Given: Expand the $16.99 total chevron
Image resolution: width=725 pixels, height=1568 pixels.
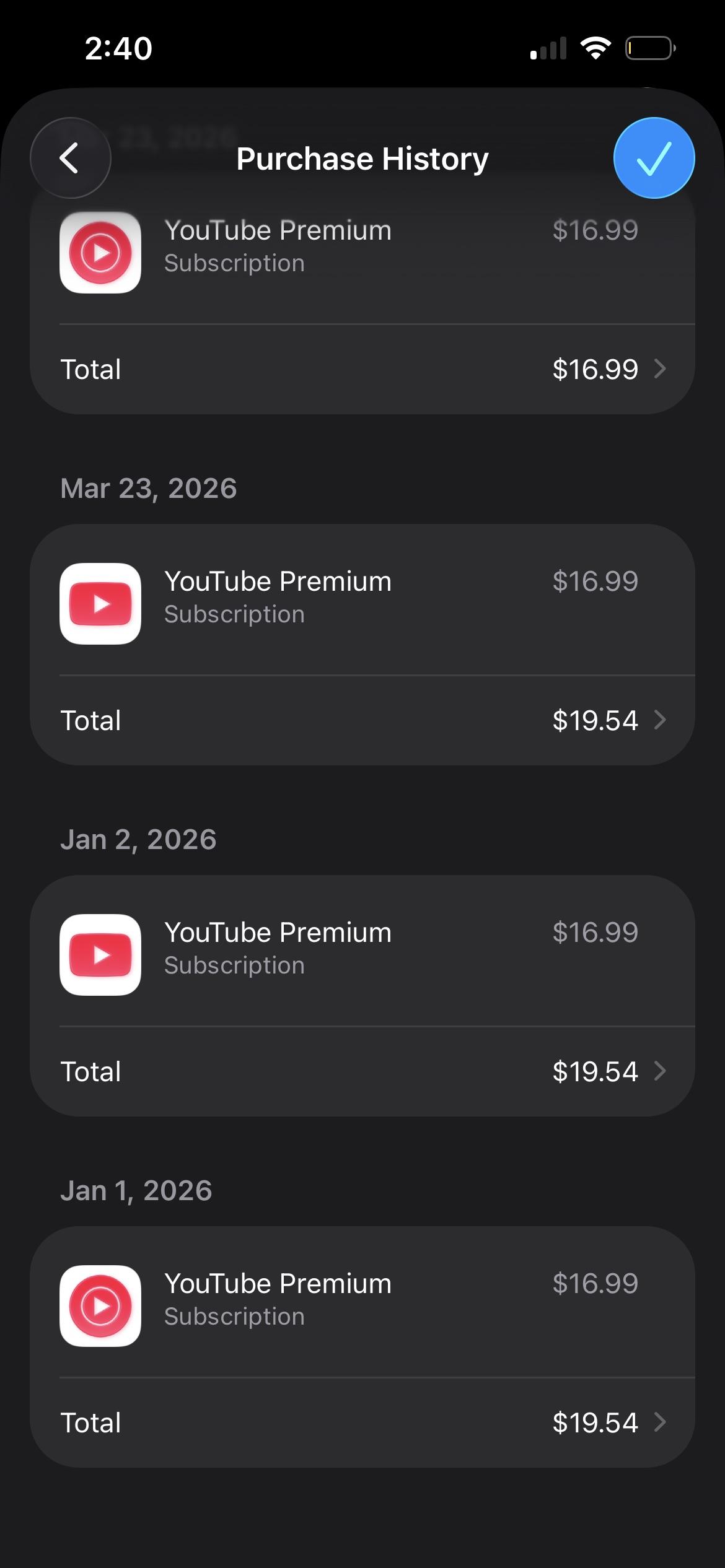Looking at the screenshot, I should tap(660, 369).
